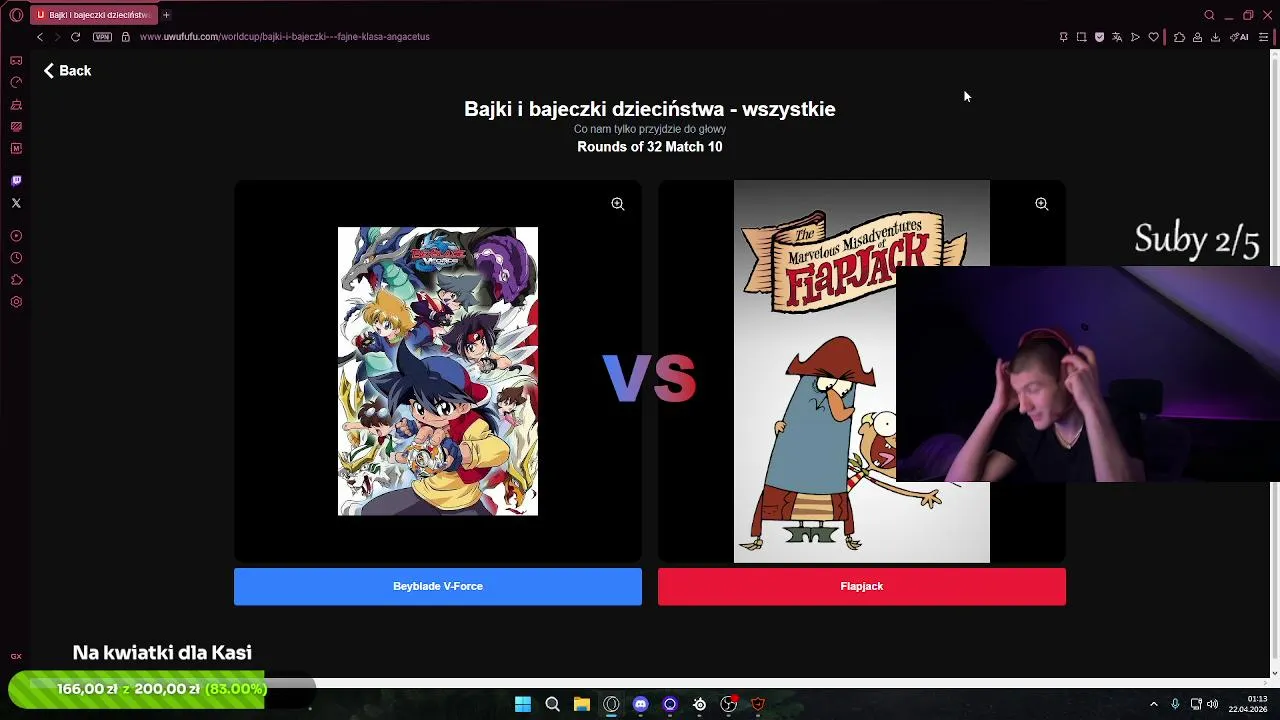Toggle the ad blocker shield icon
The width and height of the screenshot is (1280, 720).
click(1099, 37)
